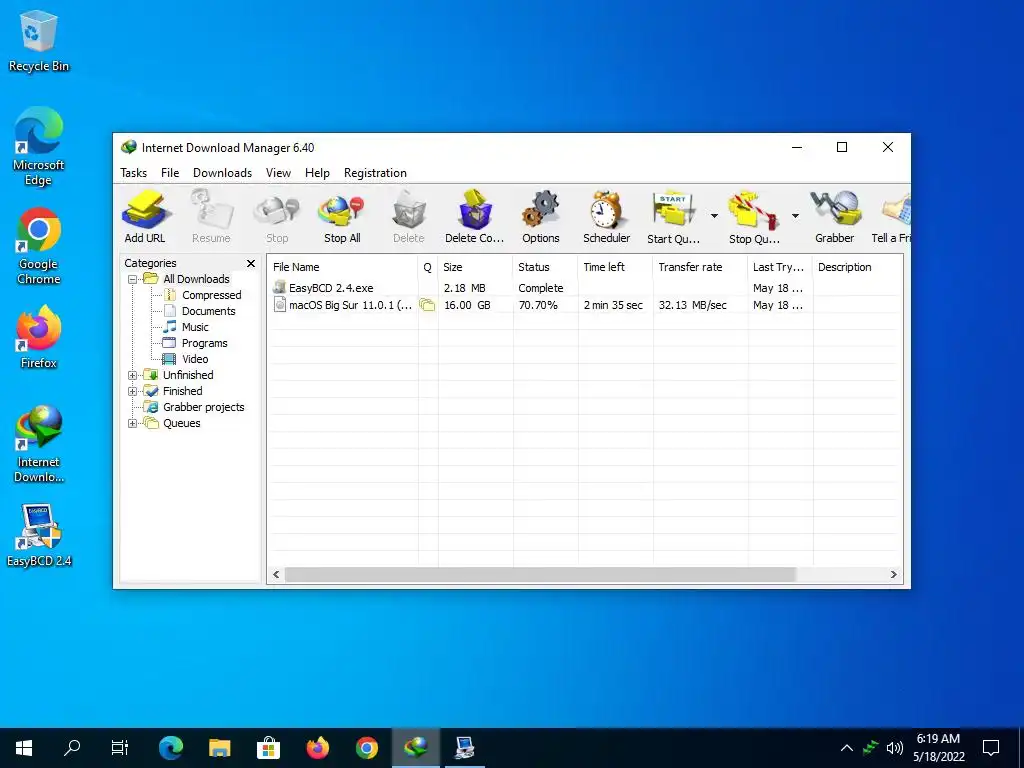Open the View menu

278,173
